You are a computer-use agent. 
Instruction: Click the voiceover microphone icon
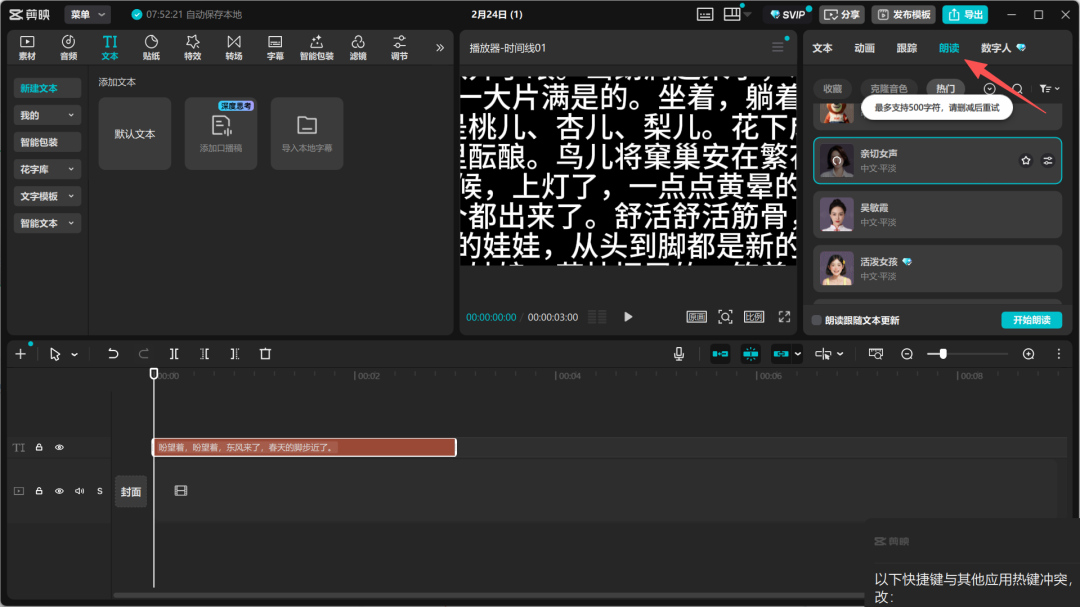click(679, 353)
